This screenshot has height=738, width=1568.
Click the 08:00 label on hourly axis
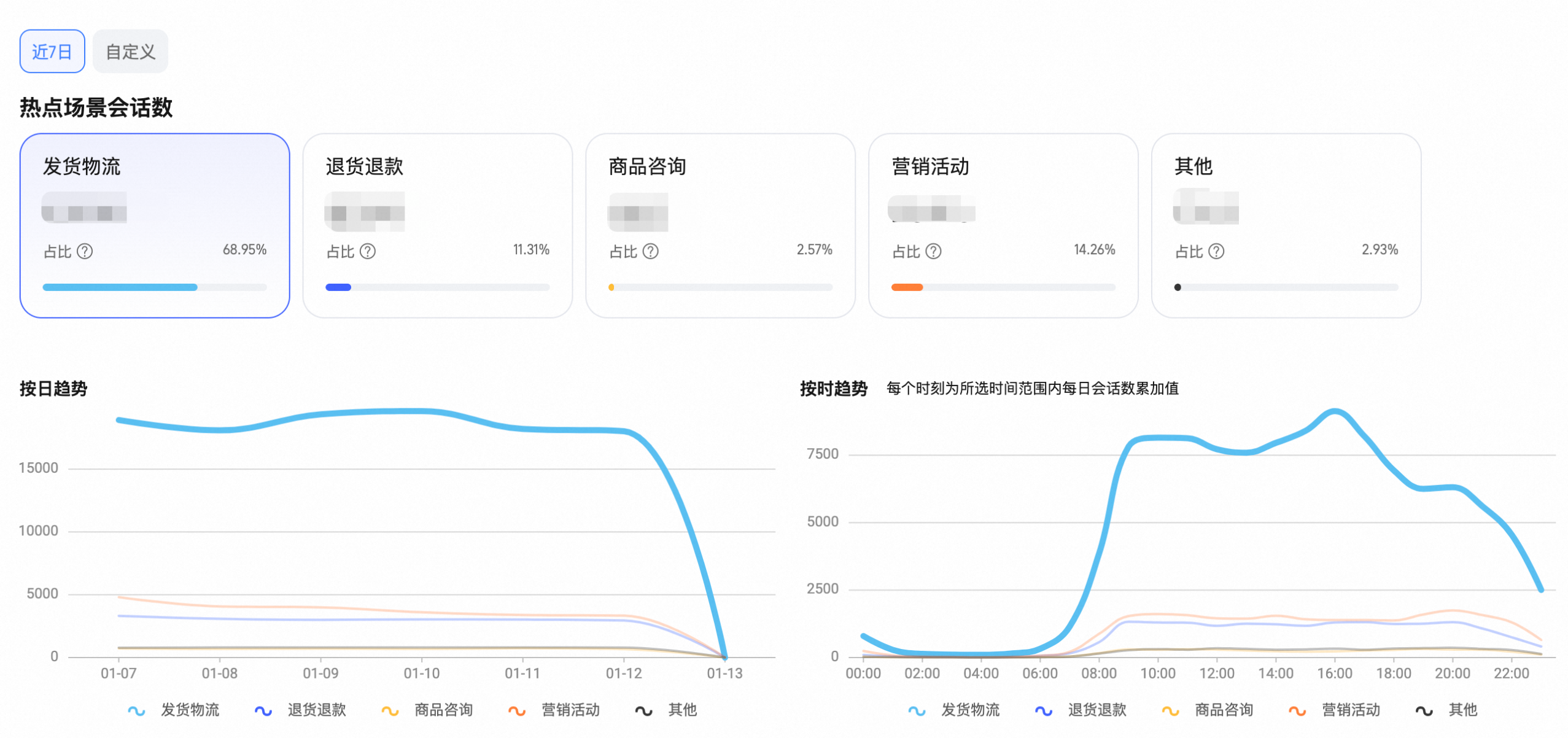1099,674
